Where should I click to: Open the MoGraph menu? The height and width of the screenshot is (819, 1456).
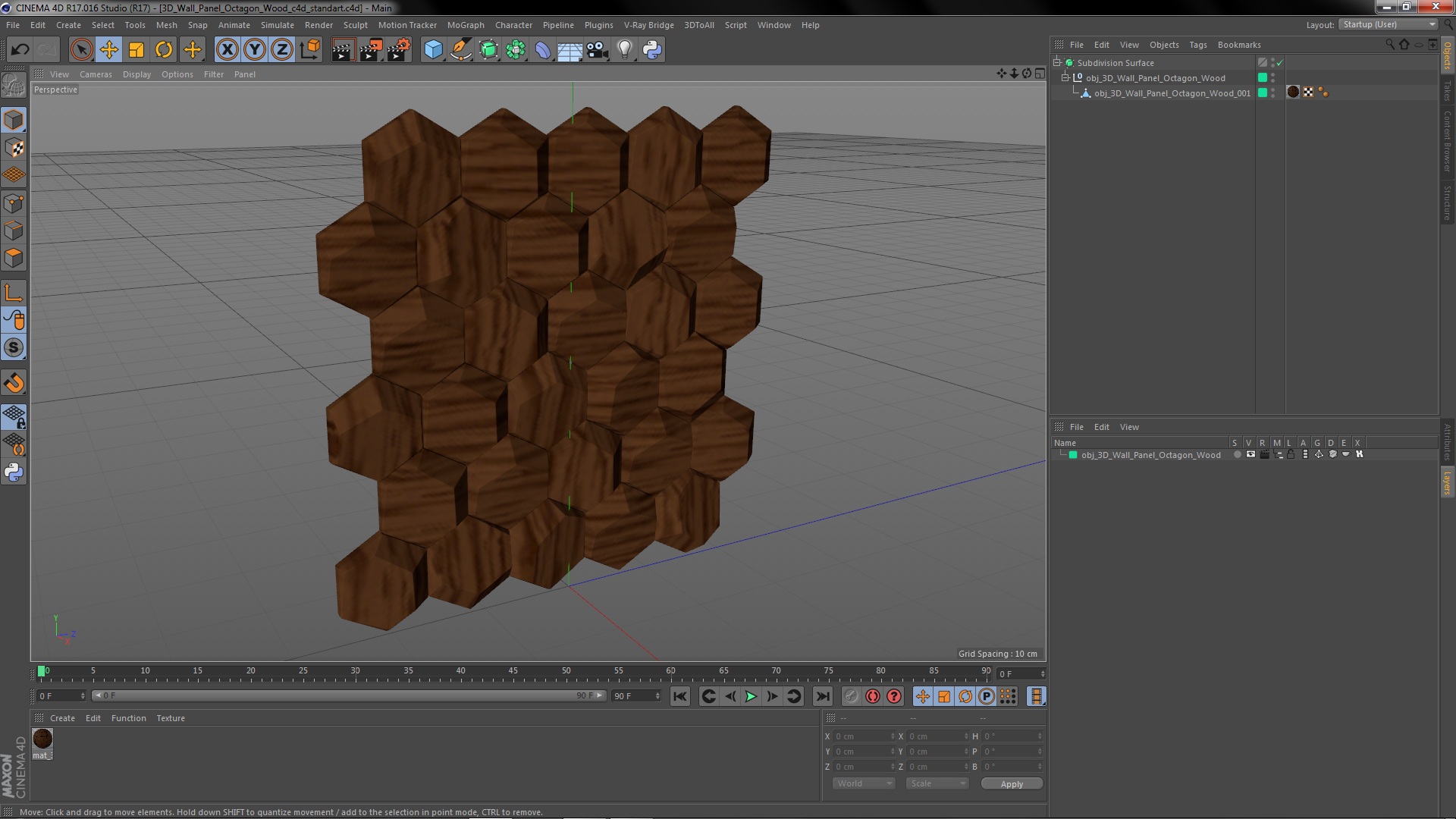point(466,25)
